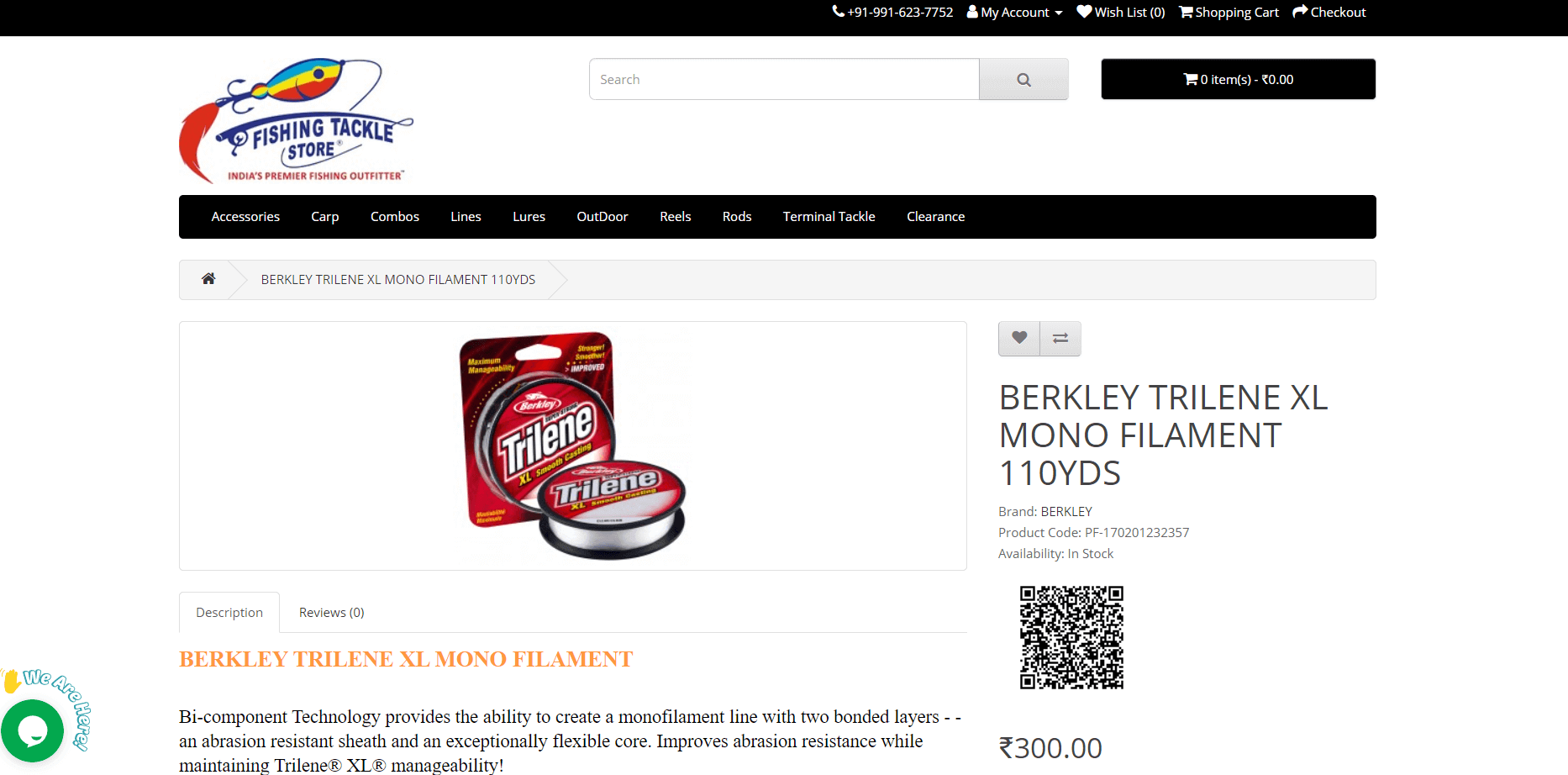
Task: Click the compare product arrows icon
Action: [x=1060, y=338]
